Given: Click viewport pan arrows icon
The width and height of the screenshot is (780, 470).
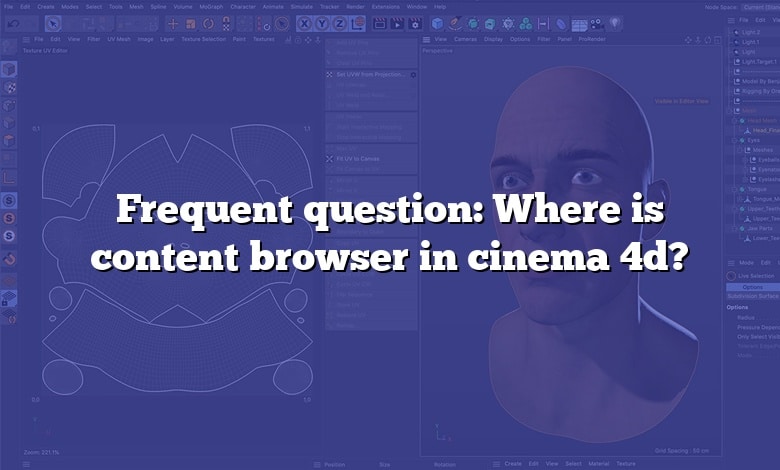Looking at the screenshot, I should coord(688,39).
